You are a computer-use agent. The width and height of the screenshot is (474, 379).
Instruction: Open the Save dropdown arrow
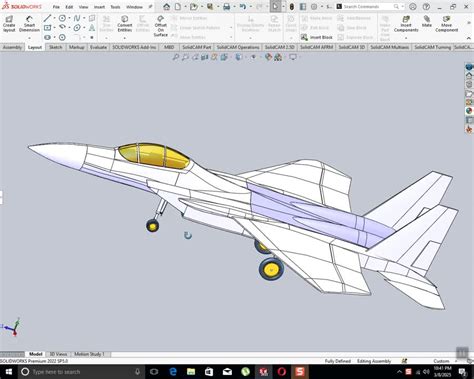[x=217, y=6]
